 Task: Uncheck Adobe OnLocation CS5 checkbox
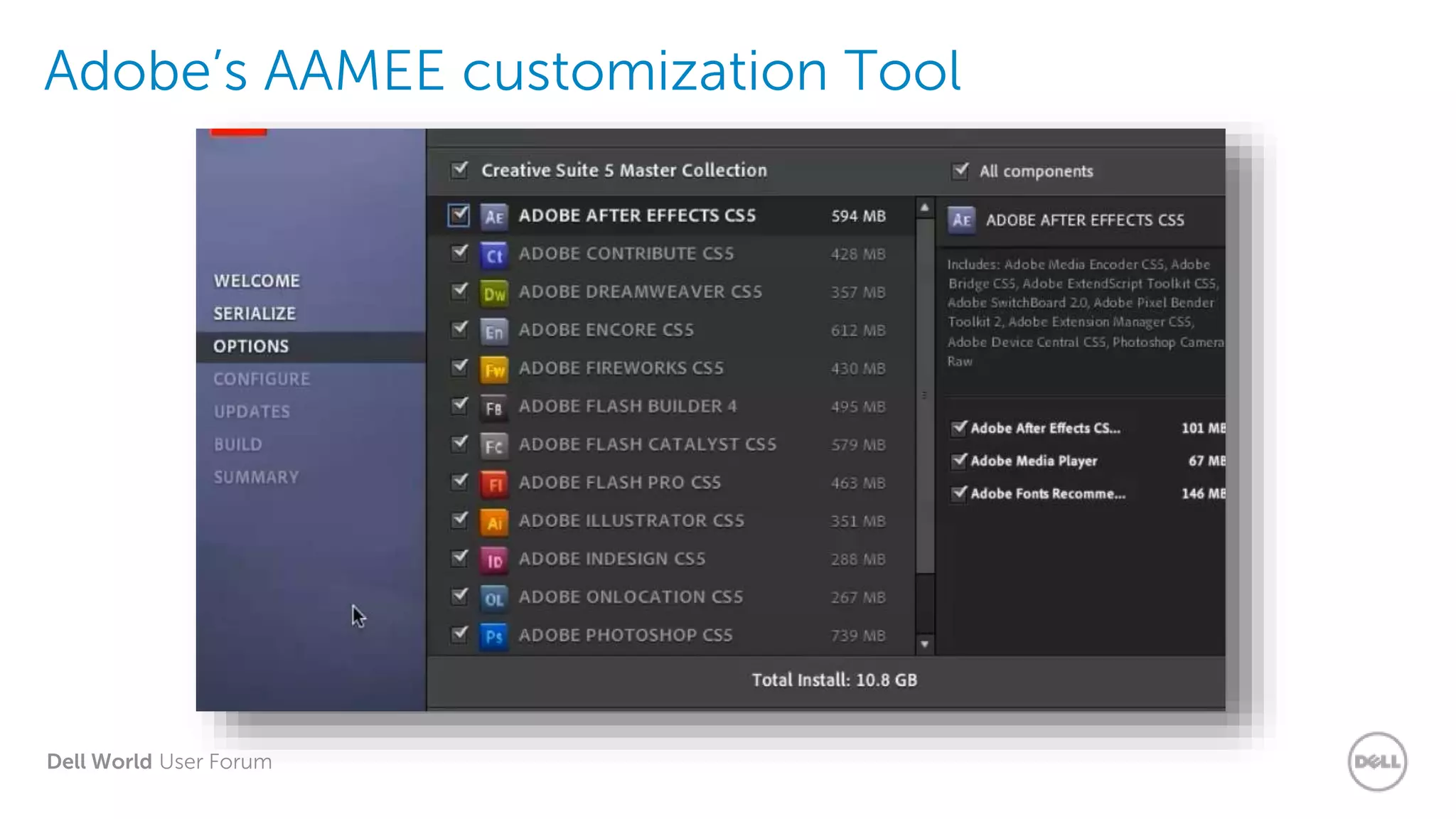pos(460,596)
